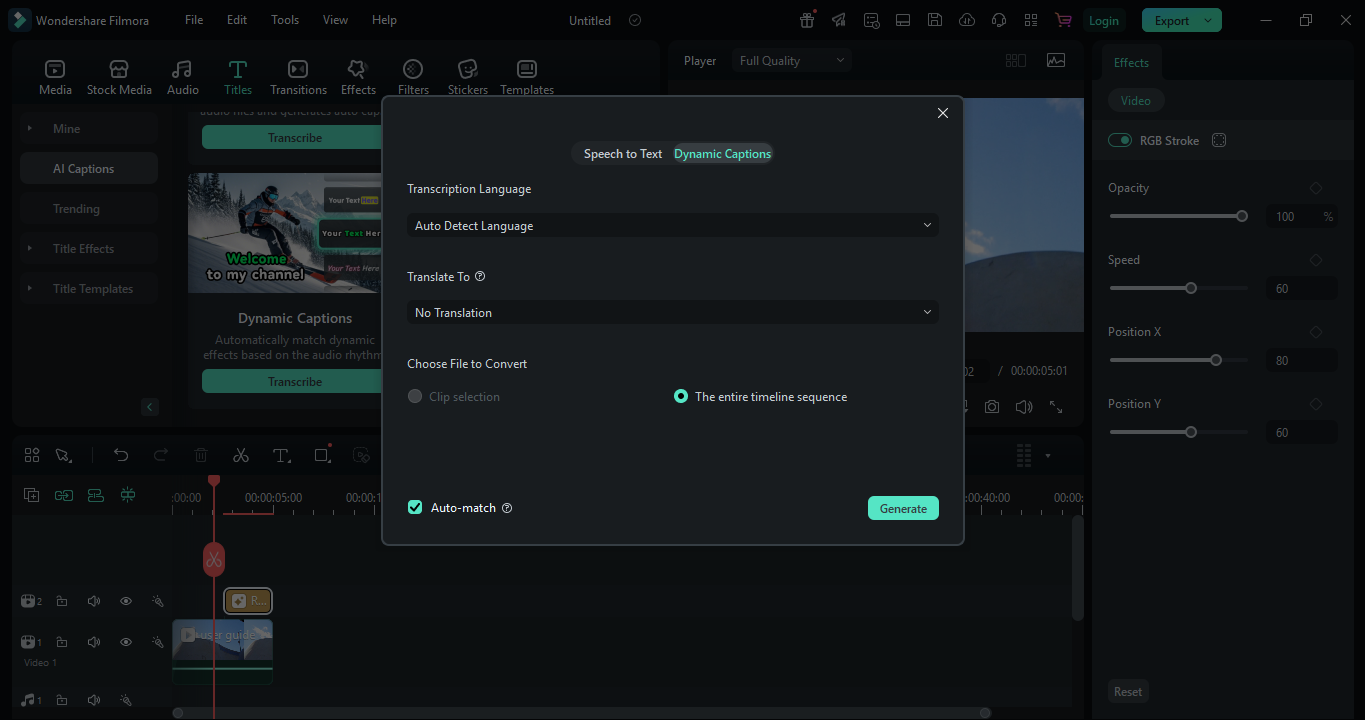Select the crop tool in timeline toolbar

coord(322,455)
